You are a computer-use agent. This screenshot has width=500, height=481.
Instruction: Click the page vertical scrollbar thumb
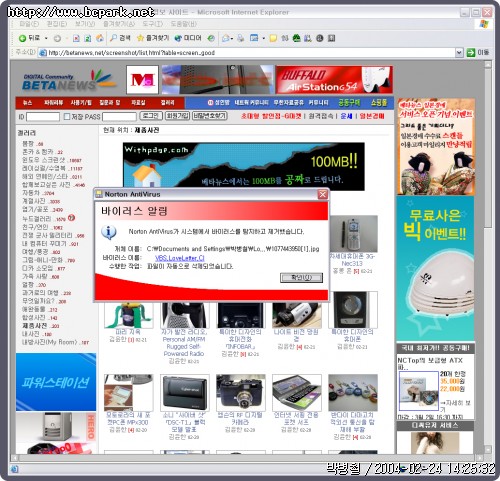point(488,148)
